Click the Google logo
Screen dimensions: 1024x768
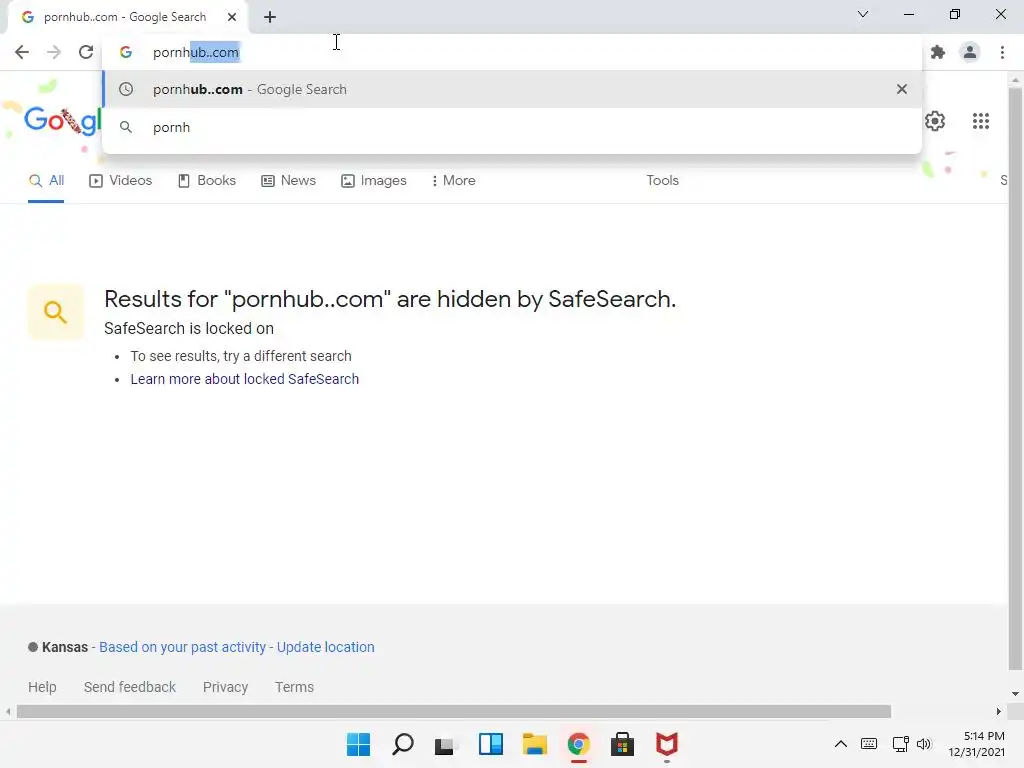(x=63, y=121)
